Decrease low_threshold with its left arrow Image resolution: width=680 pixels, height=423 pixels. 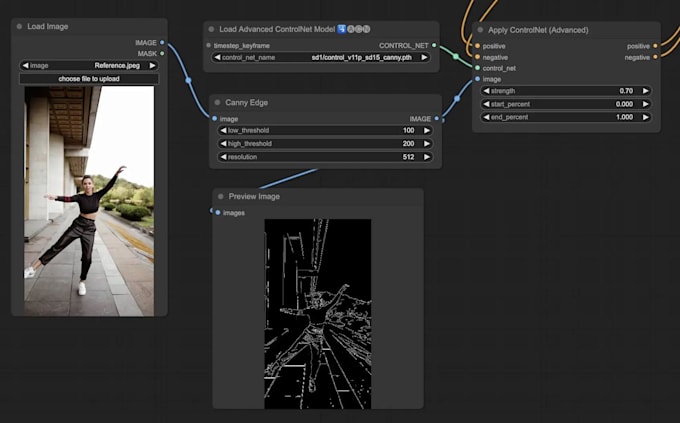[x=223, y=130]
